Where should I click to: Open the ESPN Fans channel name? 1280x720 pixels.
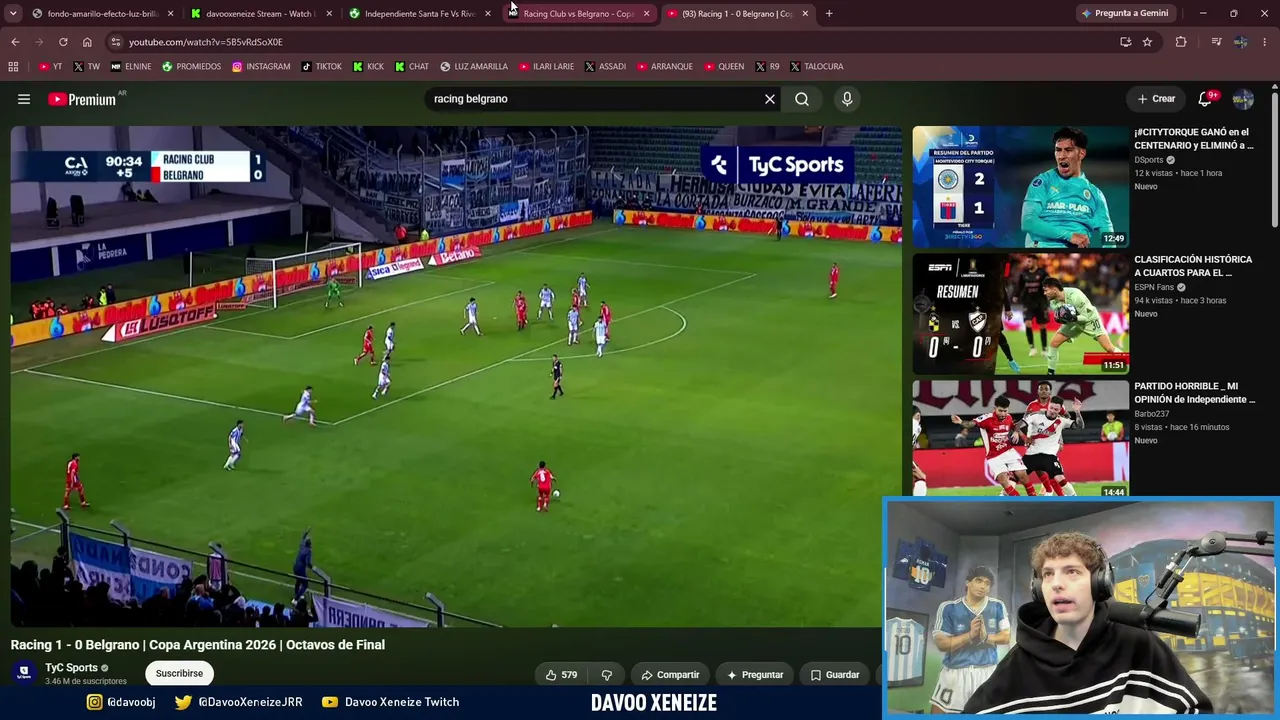click(x=1154, y=287)
